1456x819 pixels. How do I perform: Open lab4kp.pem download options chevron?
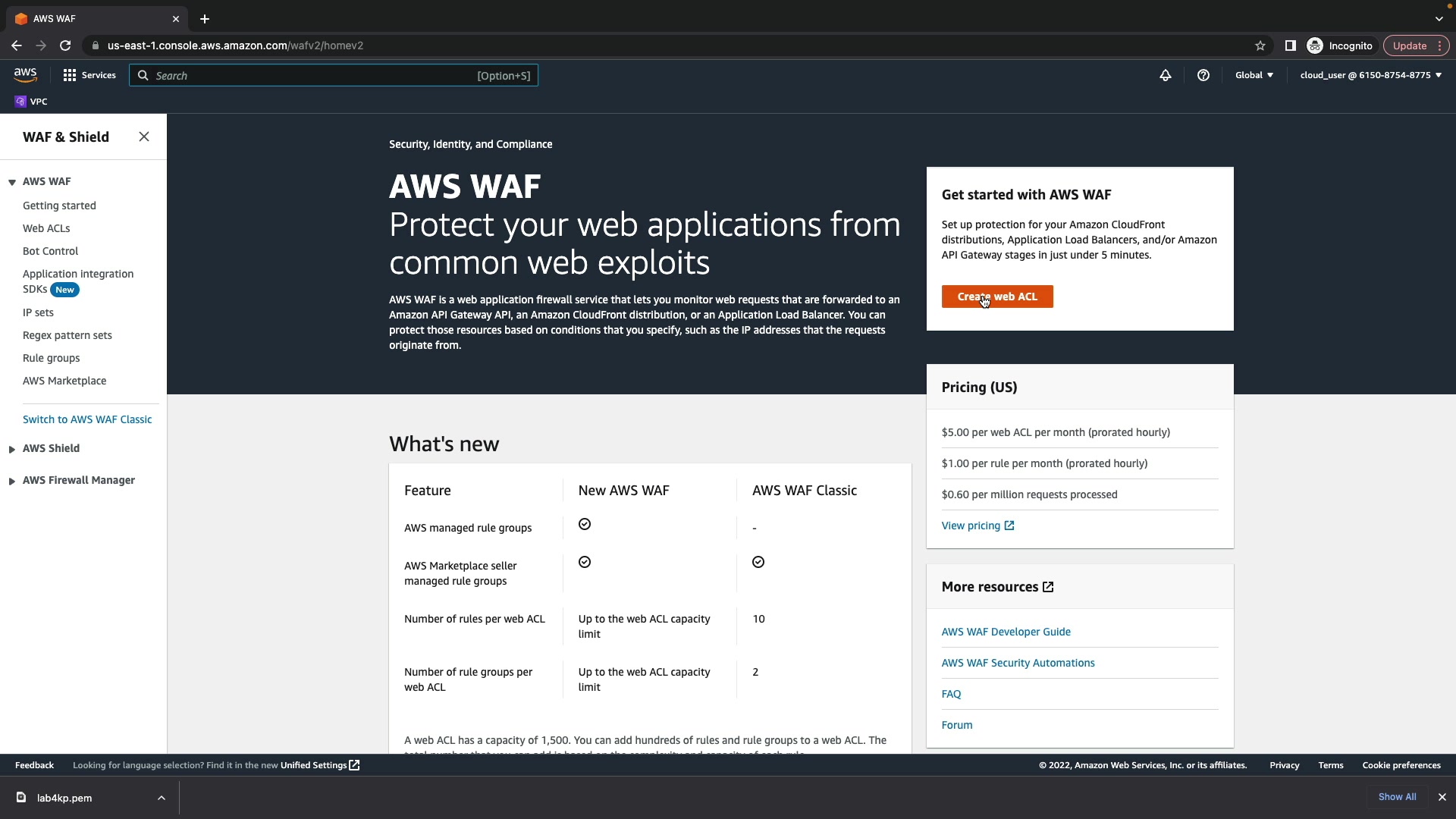162,798
